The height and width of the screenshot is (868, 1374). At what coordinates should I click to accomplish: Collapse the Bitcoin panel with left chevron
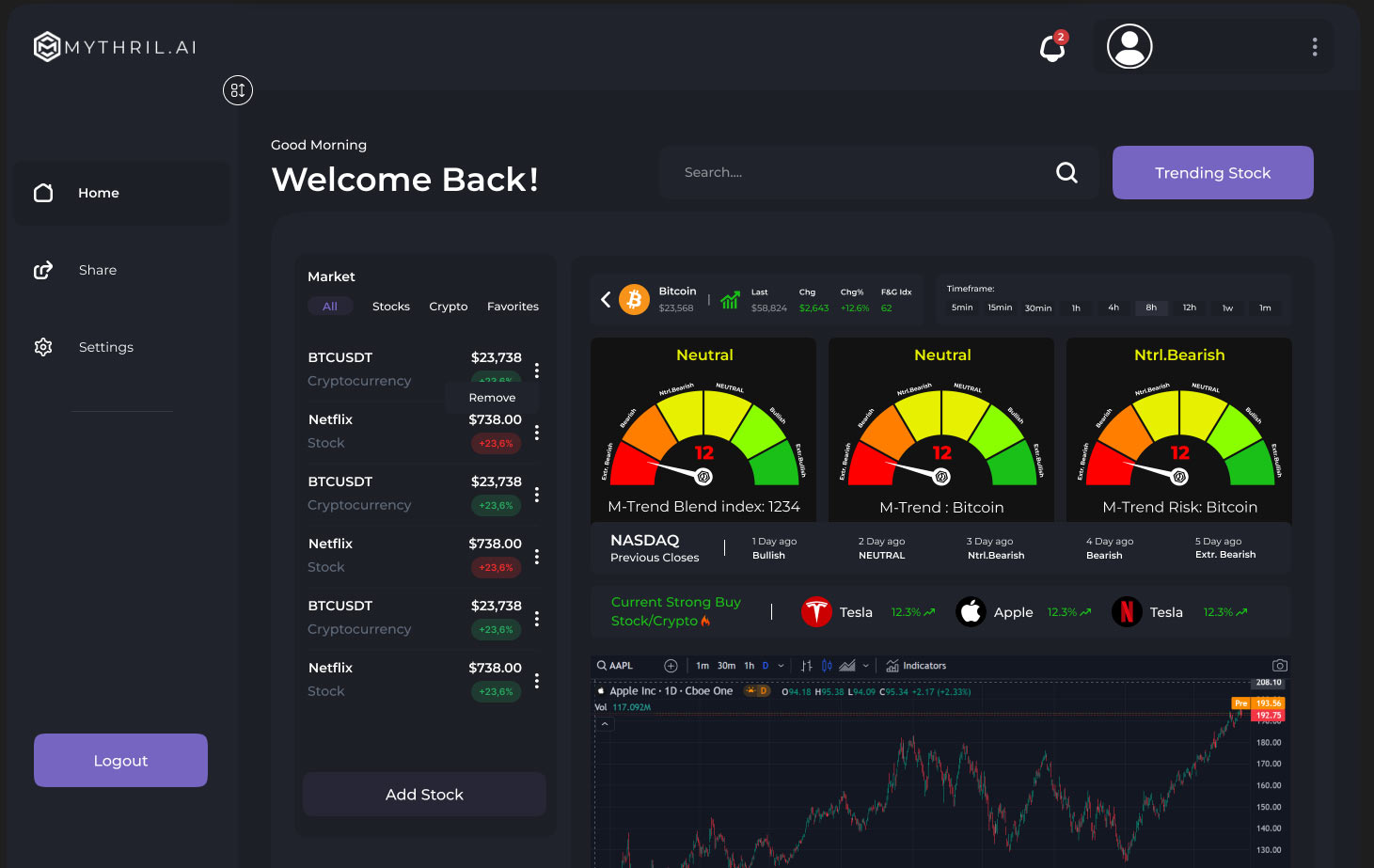pyautogui.click(x=605, y=299)
